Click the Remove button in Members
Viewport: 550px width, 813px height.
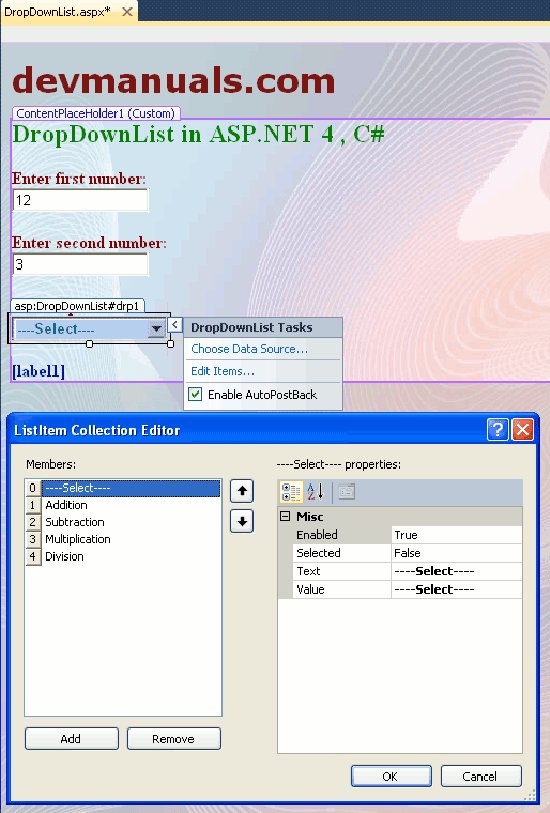tap(174, 738)
